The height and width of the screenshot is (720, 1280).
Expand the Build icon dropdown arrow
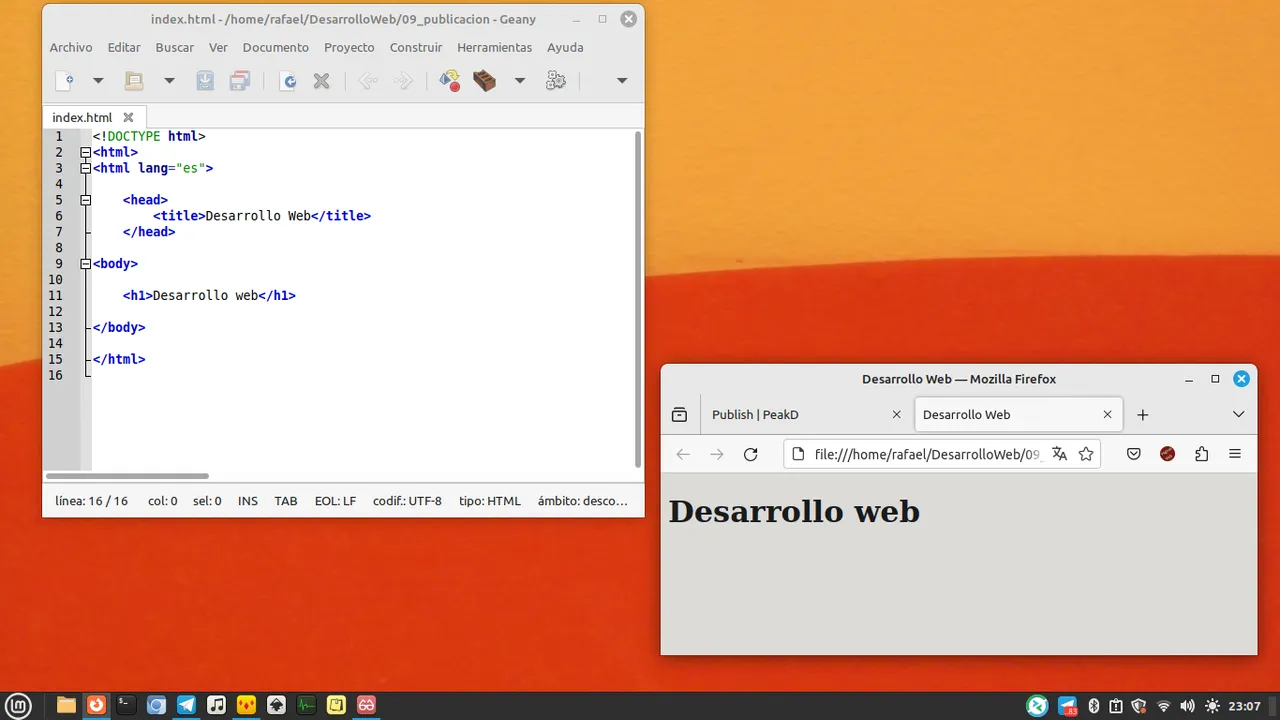(520, 81)
